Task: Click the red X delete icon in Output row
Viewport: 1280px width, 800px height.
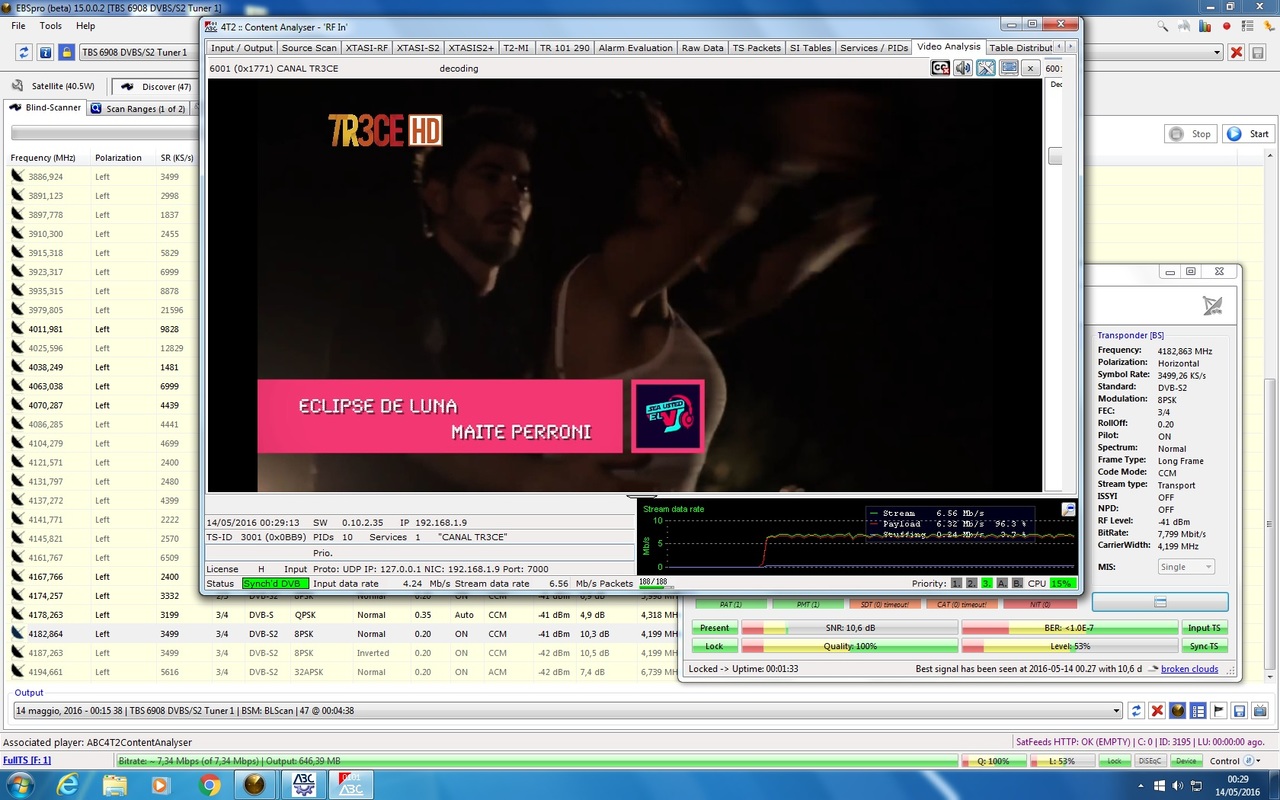Action: 1157,711
